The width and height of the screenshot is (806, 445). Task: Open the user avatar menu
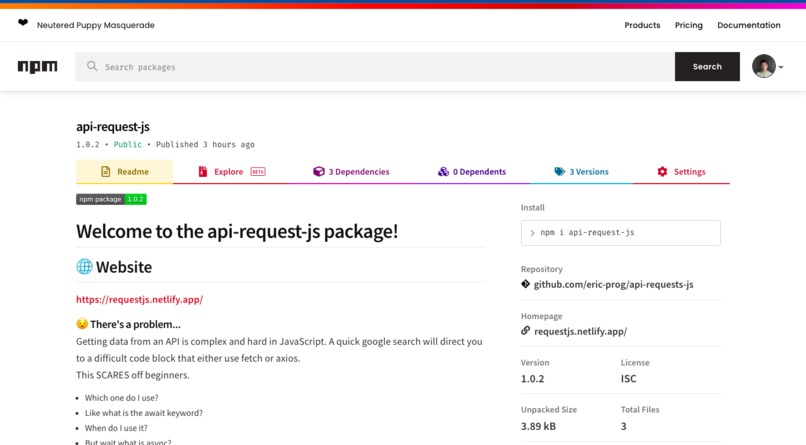tap(764, 66)
